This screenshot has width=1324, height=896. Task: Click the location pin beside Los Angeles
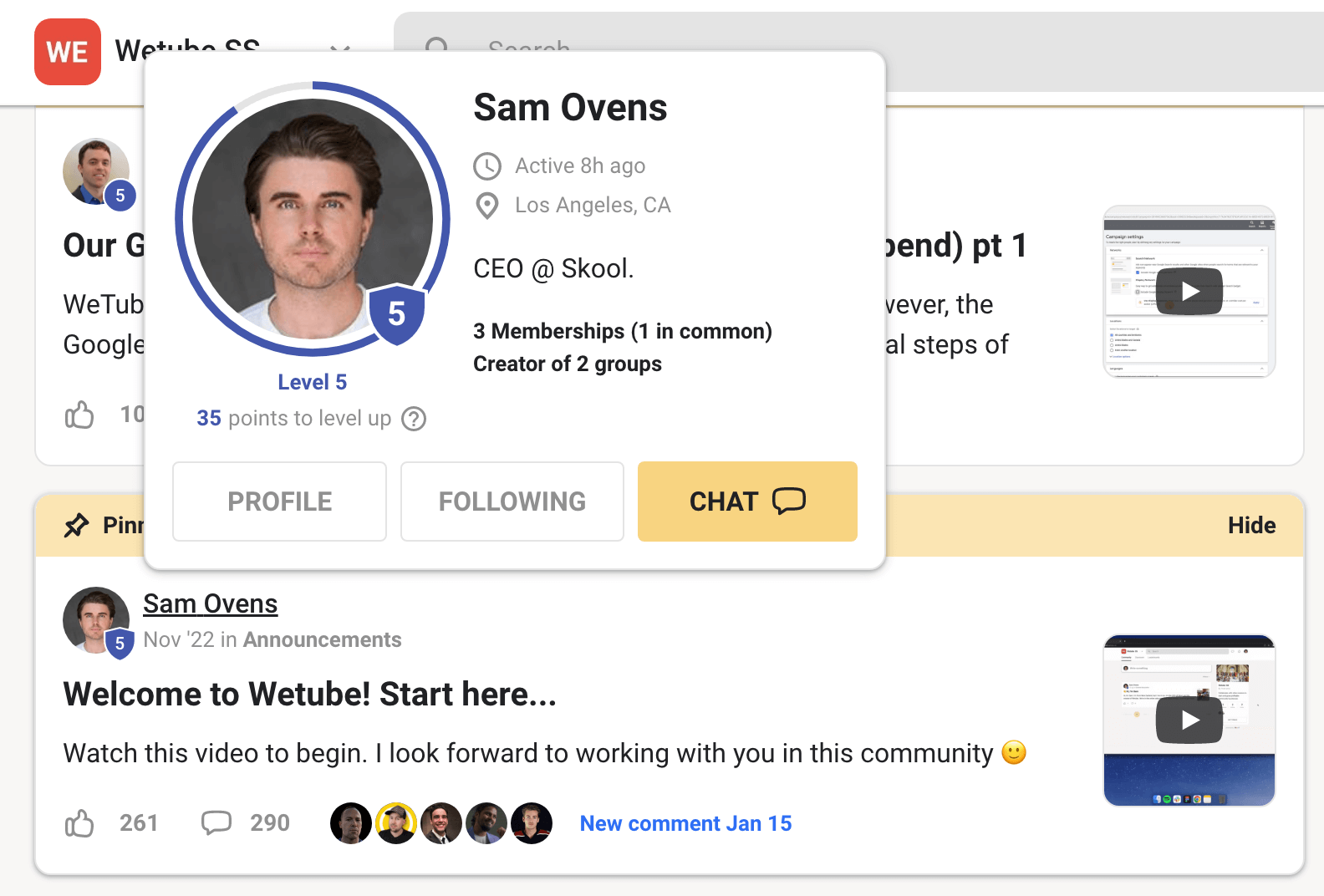pyautogui.click(x=487, y=206)
